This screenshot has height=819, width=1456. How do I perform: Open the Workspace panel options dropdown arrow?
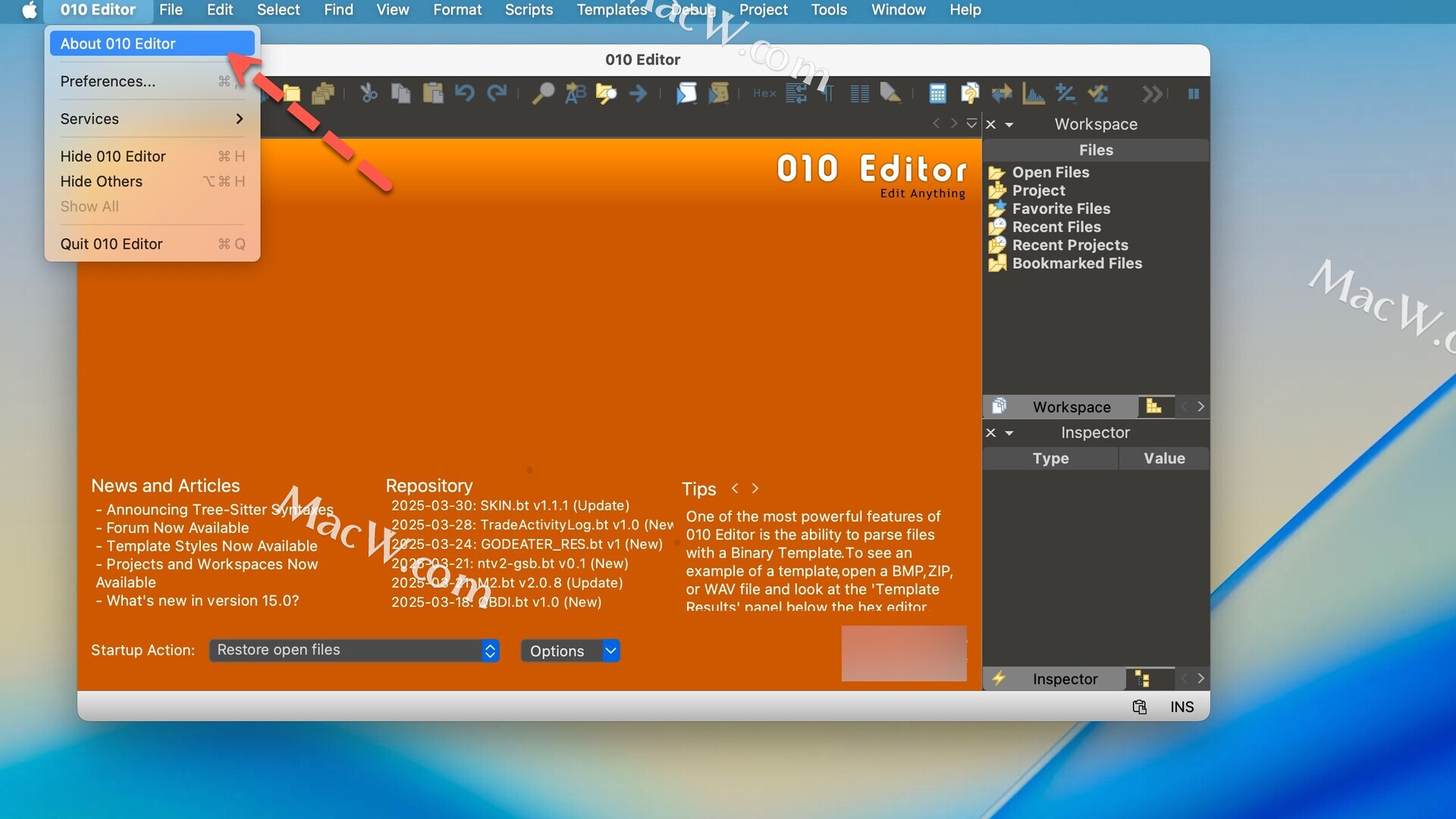pyautogui.click(x=1009, y=125)
